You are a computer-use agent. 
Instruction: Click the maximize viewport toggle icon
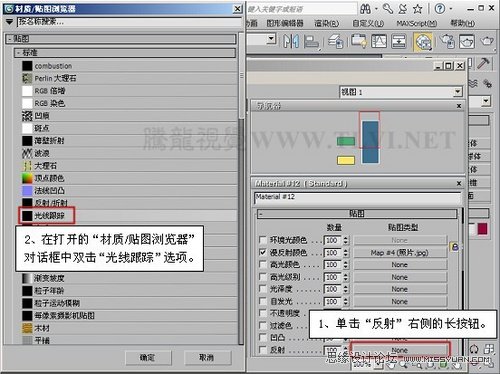(489, 349)
